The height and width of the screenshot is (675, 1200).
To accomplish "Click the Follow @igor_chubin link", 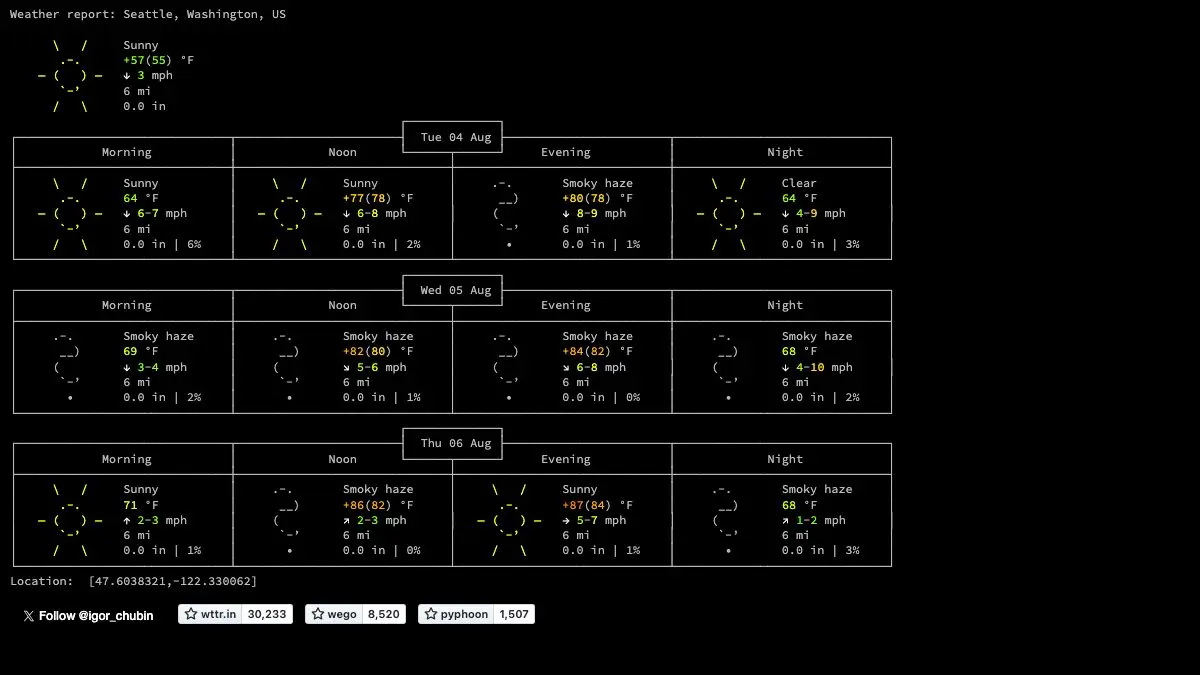I will click(88, 616).
